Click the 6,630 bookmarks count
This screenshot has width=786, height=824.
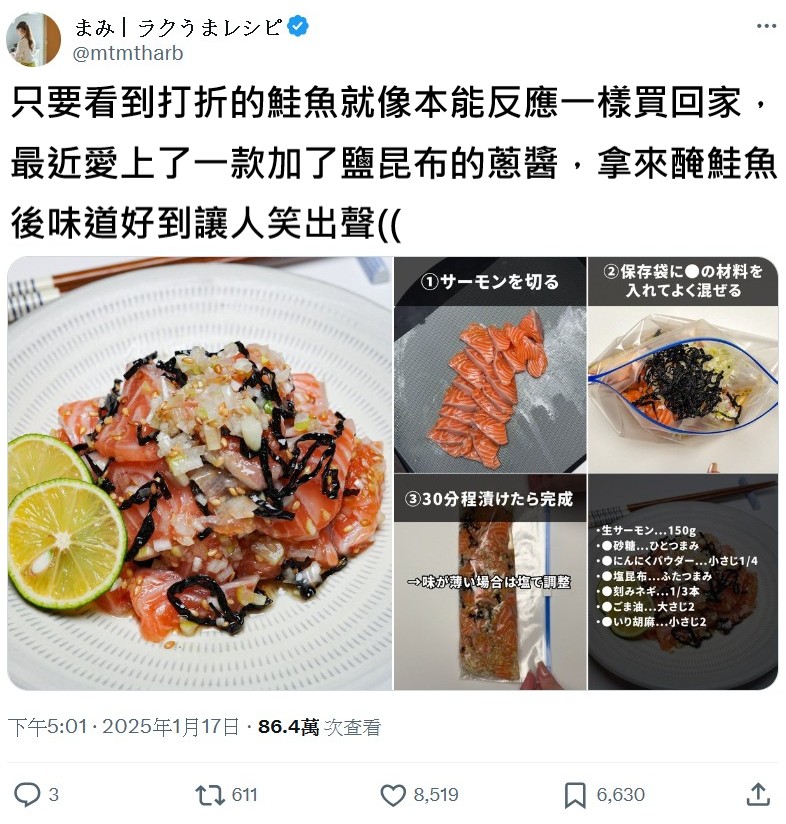coord(620,795)
